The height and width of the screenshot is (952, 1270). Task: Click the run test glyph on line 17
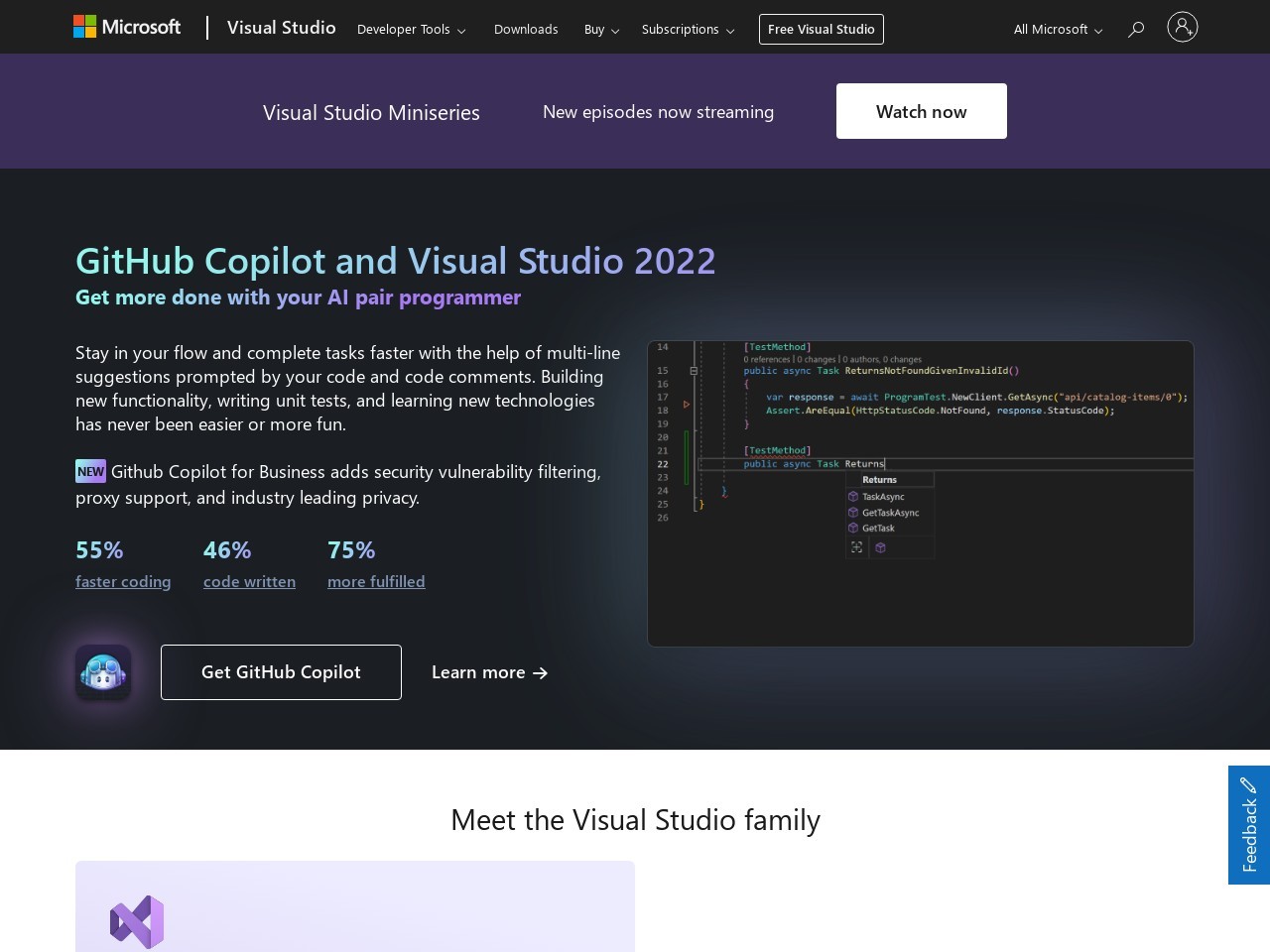(x=686, y=404)
